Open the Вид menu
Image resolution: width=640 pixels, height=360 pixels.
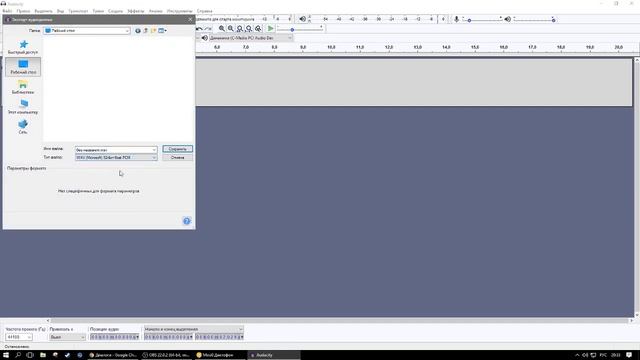point(60,11)
